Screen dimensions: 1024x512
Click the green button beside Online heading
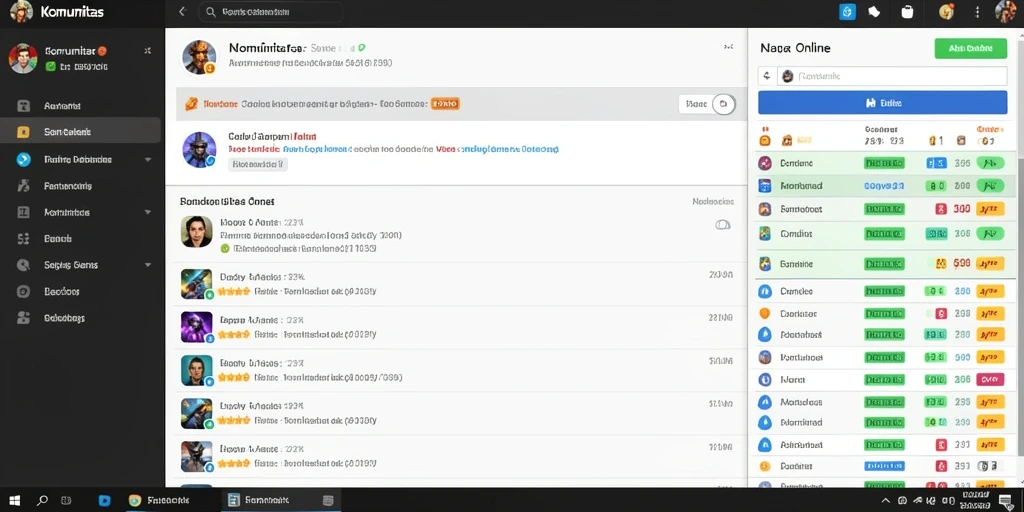[x=970, y=48]
